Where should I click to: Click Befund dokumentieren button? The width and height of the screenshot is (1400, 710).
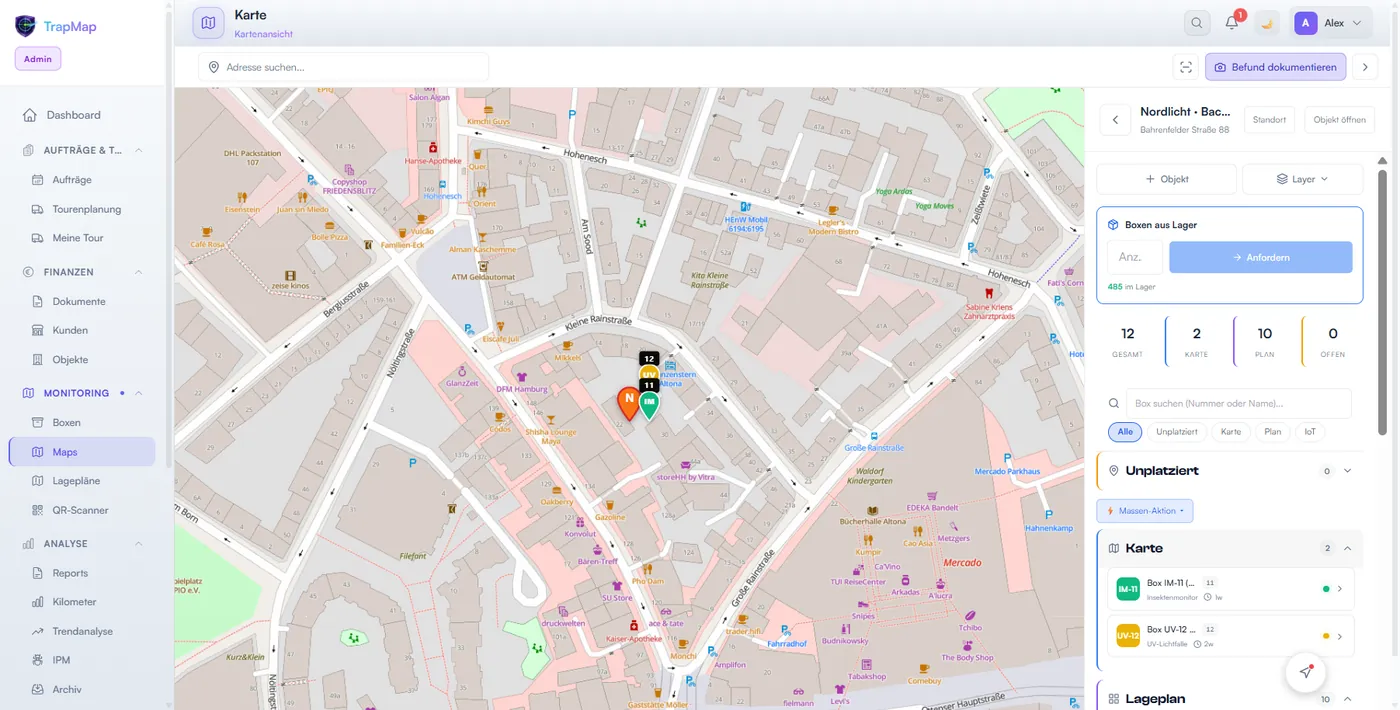(1275, 67)
